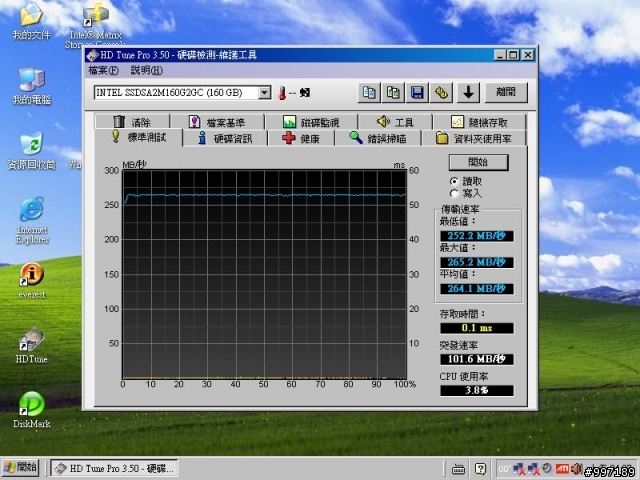Select everest desktop shortcut
The image size is (640, 480).
click(31, 281)
